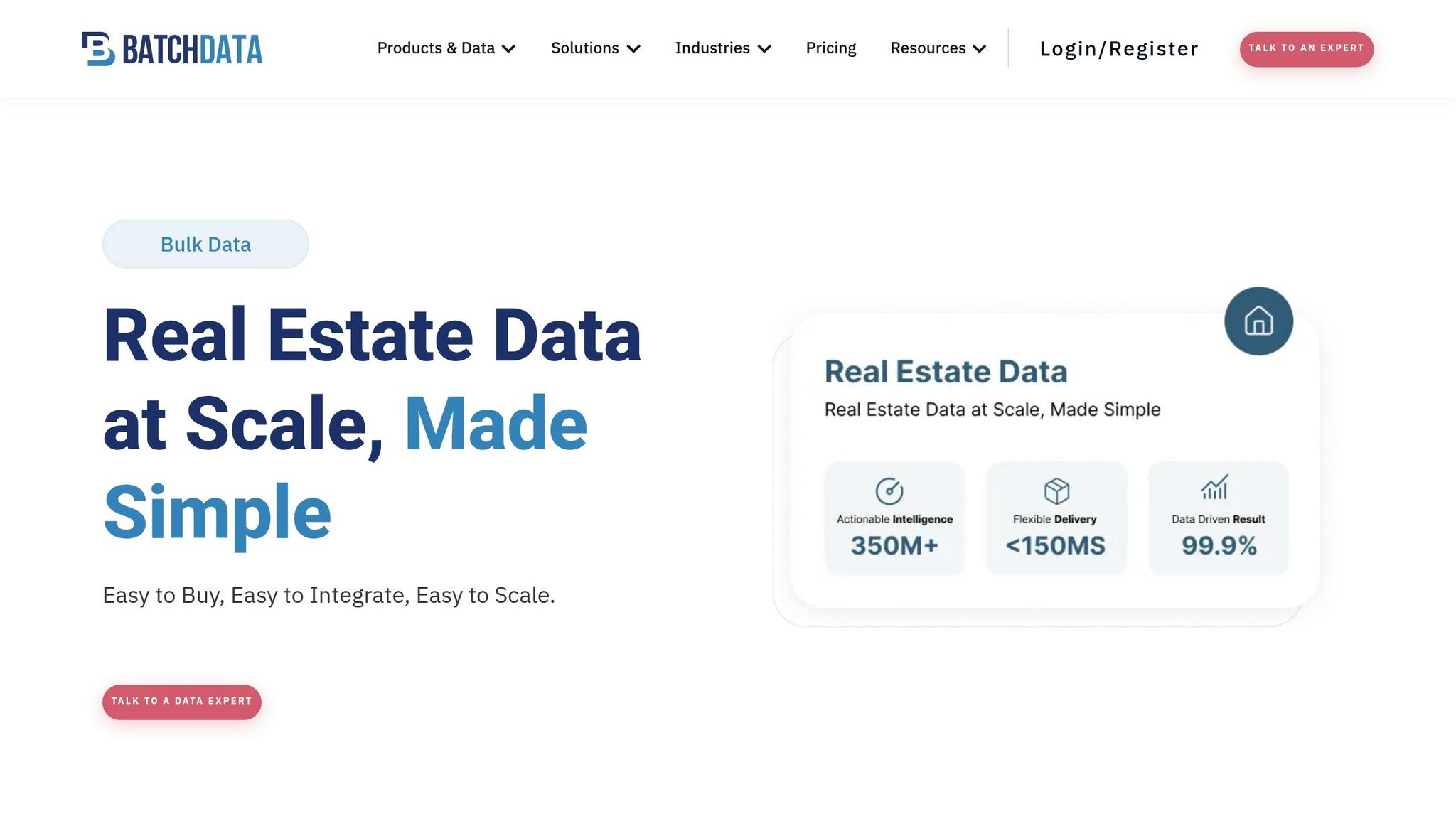Image resolution: width=1456 pixels, height=819 pixels.
Task: Click the package icon above Flexible Delivery
Action: pyautogui.click(x=1056, y=489)
